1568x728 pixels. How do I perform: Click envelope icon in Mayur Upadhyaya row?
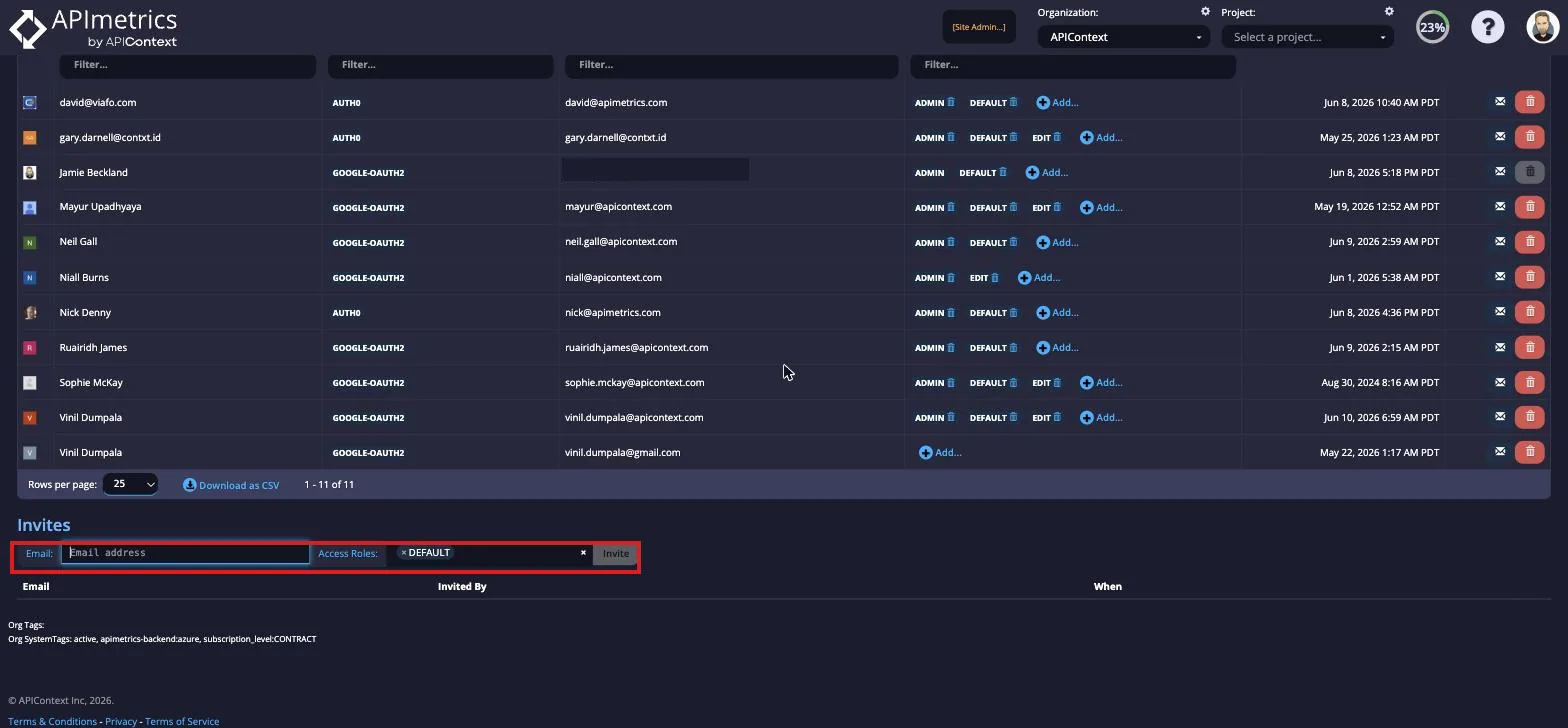[1499, 207]
